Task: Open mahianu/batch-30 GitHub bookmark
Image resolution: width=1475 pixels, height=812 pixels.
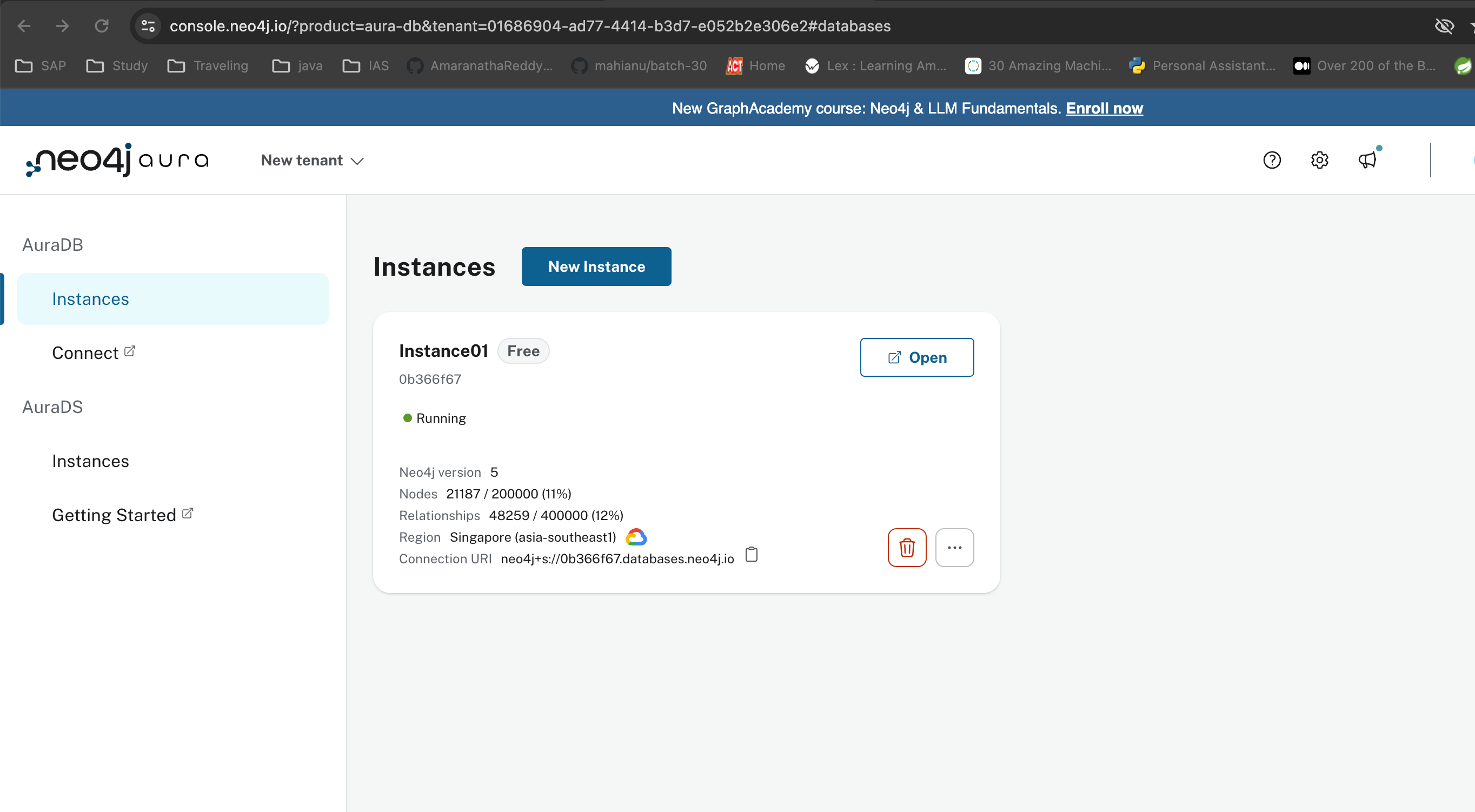Action: [x=639, y=66]
